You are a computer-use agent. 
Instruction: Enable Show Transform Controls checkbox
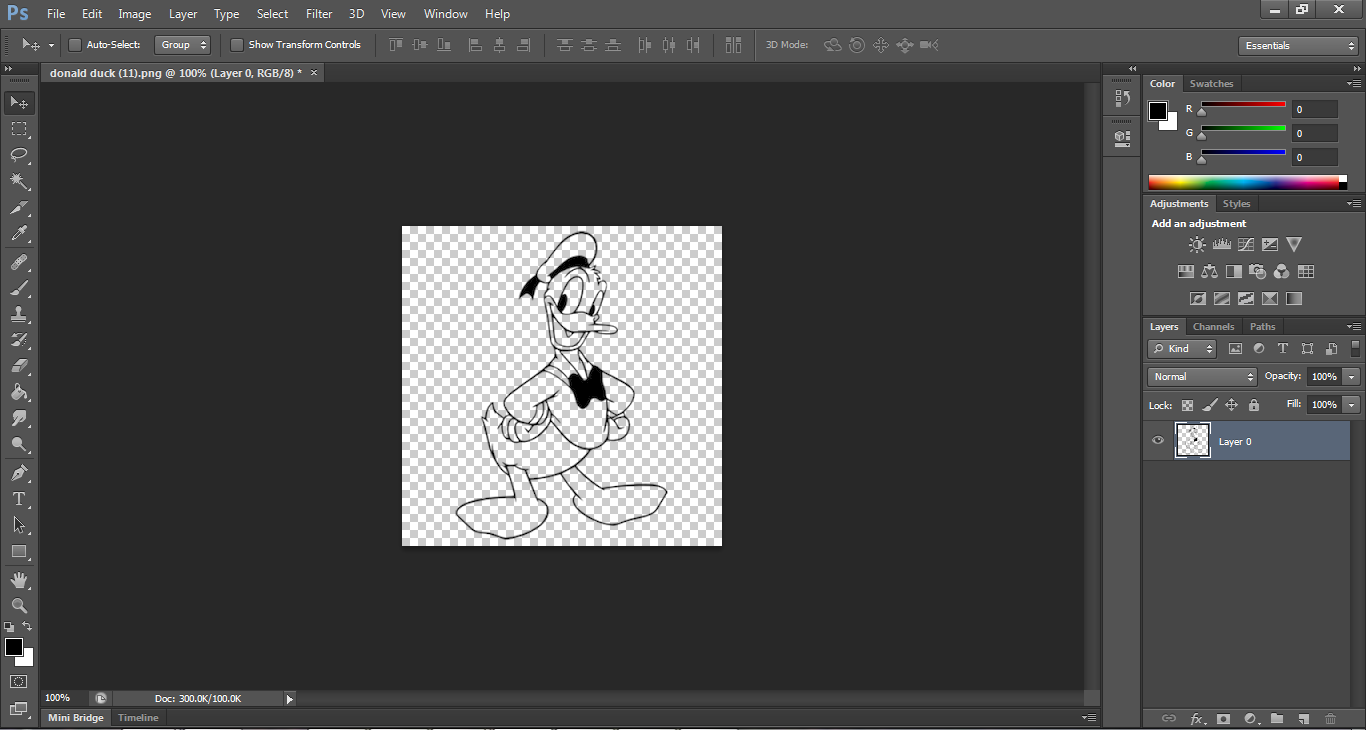pyautogui.click(x=237, y=45)
